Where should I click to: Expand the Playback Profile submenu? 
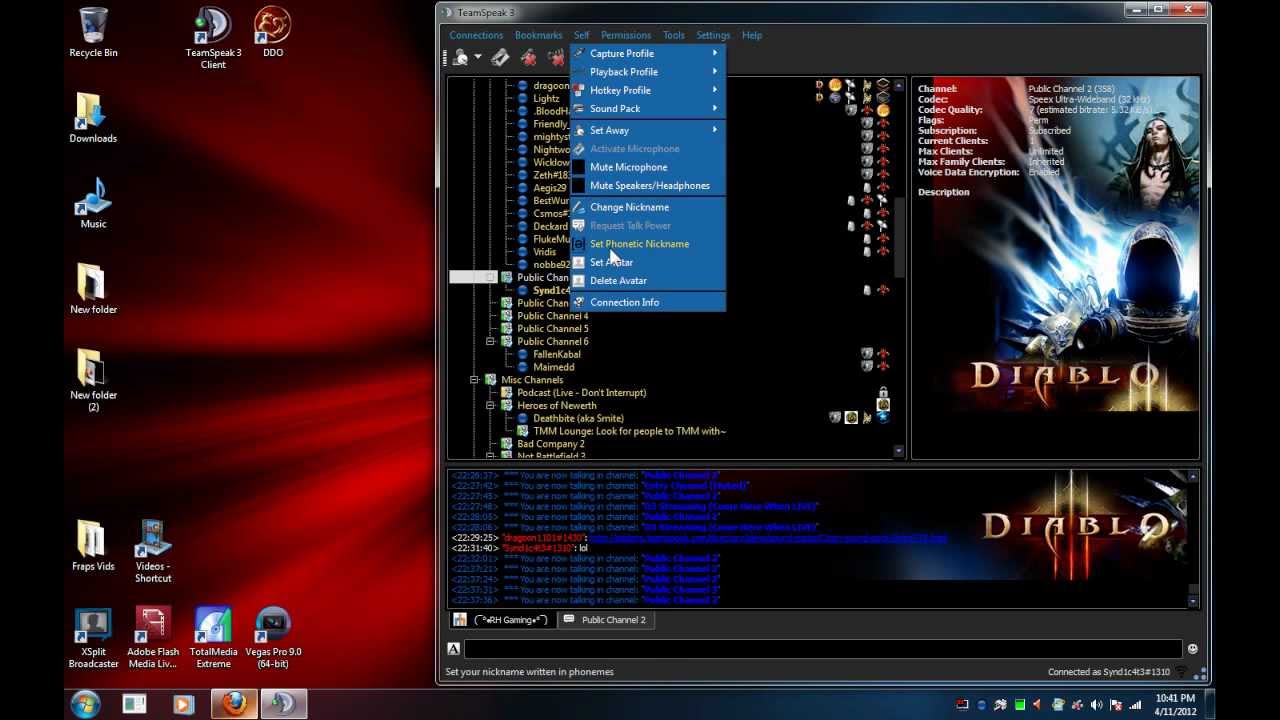(x=647, y=72)
